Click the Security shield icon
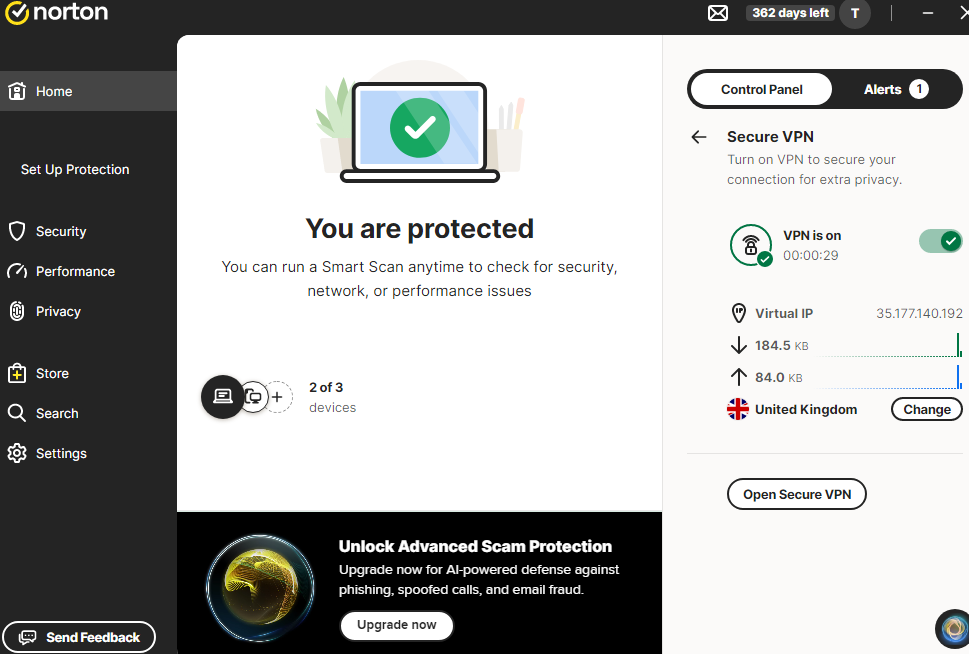This screenshot has width=969, height=654. (17, 231)
